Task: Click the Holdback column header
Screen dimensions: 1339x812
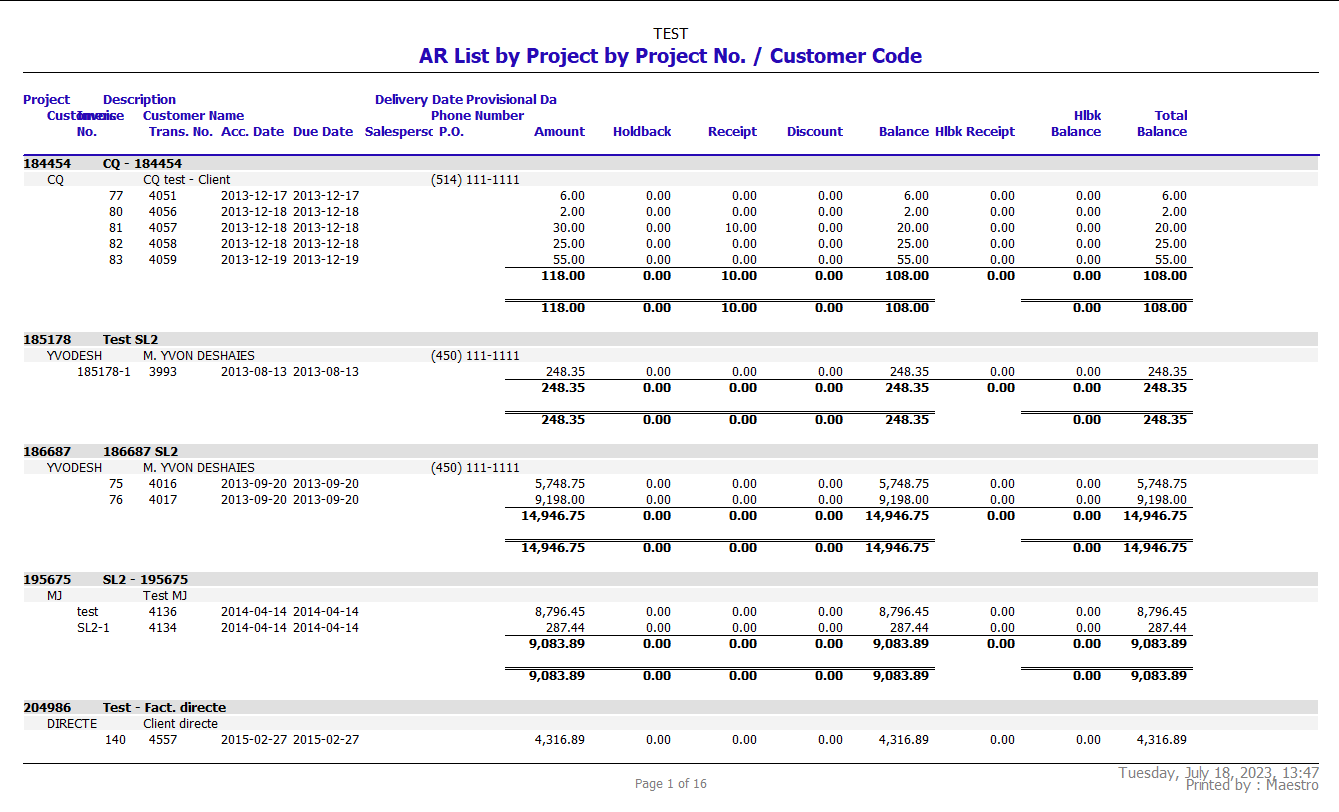Action: click(x=641, y=132)
